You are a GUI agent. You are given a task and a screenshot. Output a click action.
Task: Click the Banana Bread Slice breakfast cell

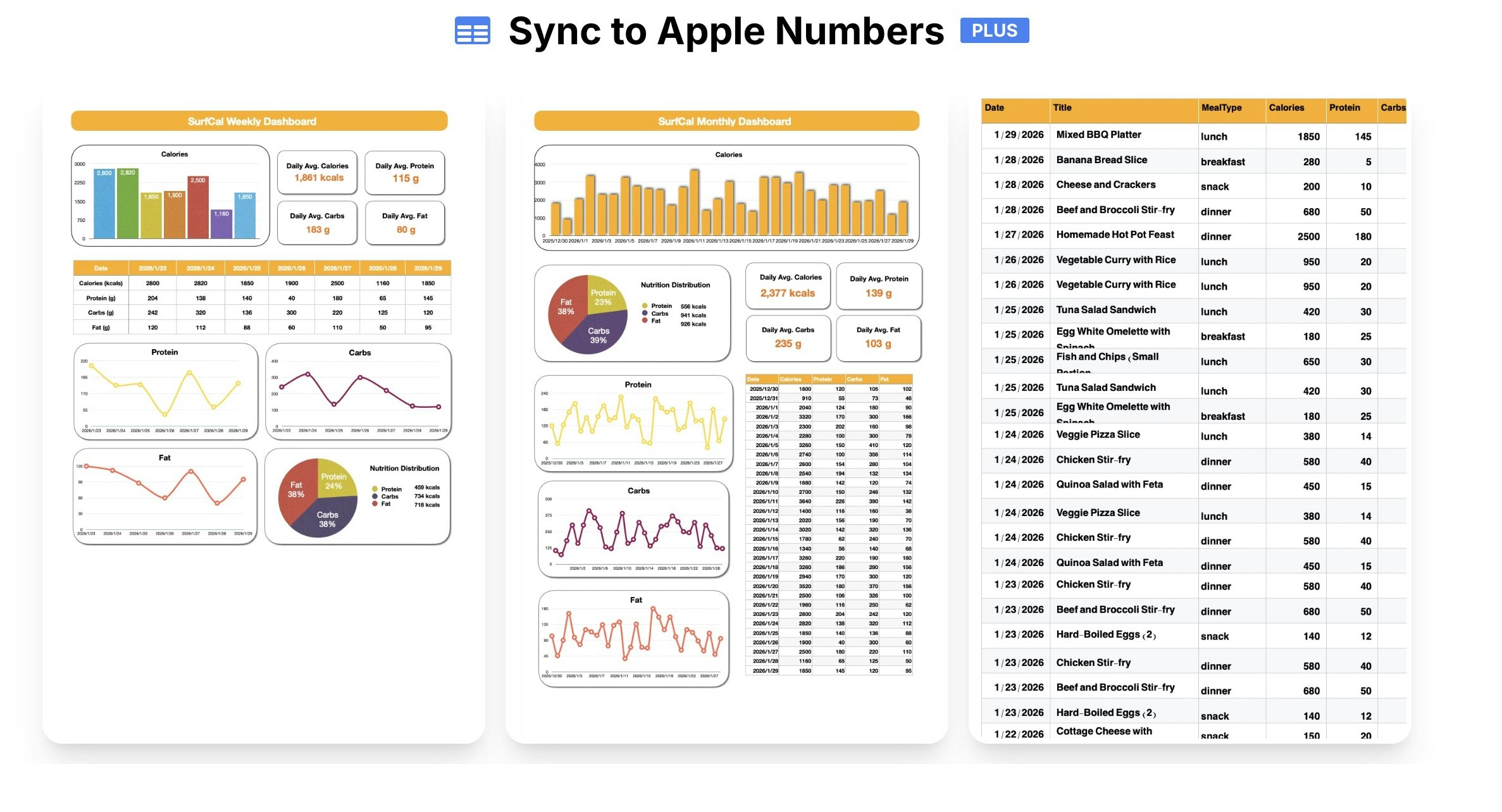1222,162
